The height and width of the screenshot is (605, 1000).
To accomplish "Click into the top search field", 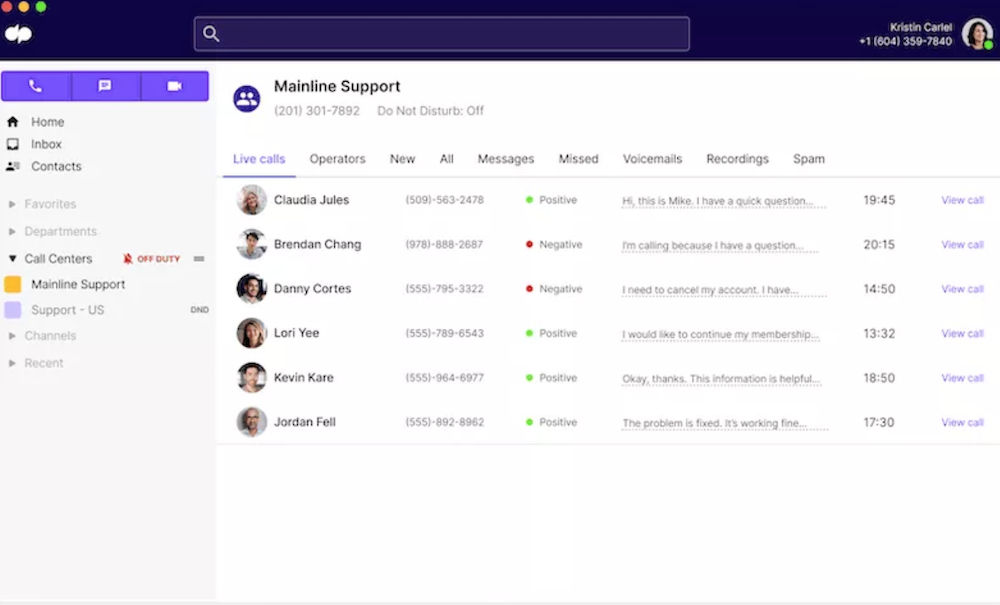I will [441, 34].
